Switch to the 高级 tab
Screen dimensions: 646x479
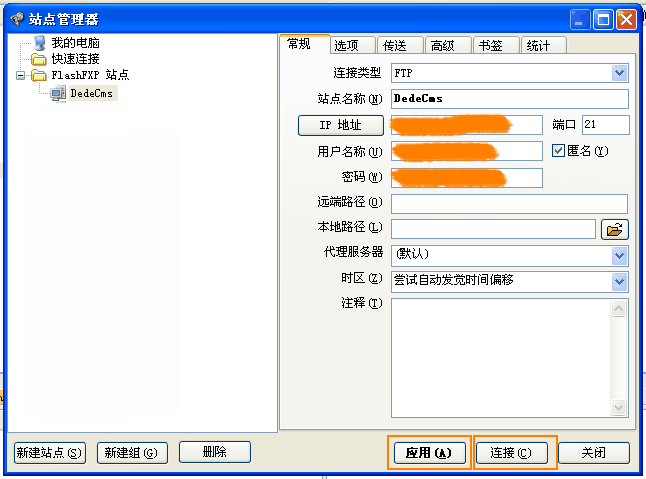pos(448,45)
